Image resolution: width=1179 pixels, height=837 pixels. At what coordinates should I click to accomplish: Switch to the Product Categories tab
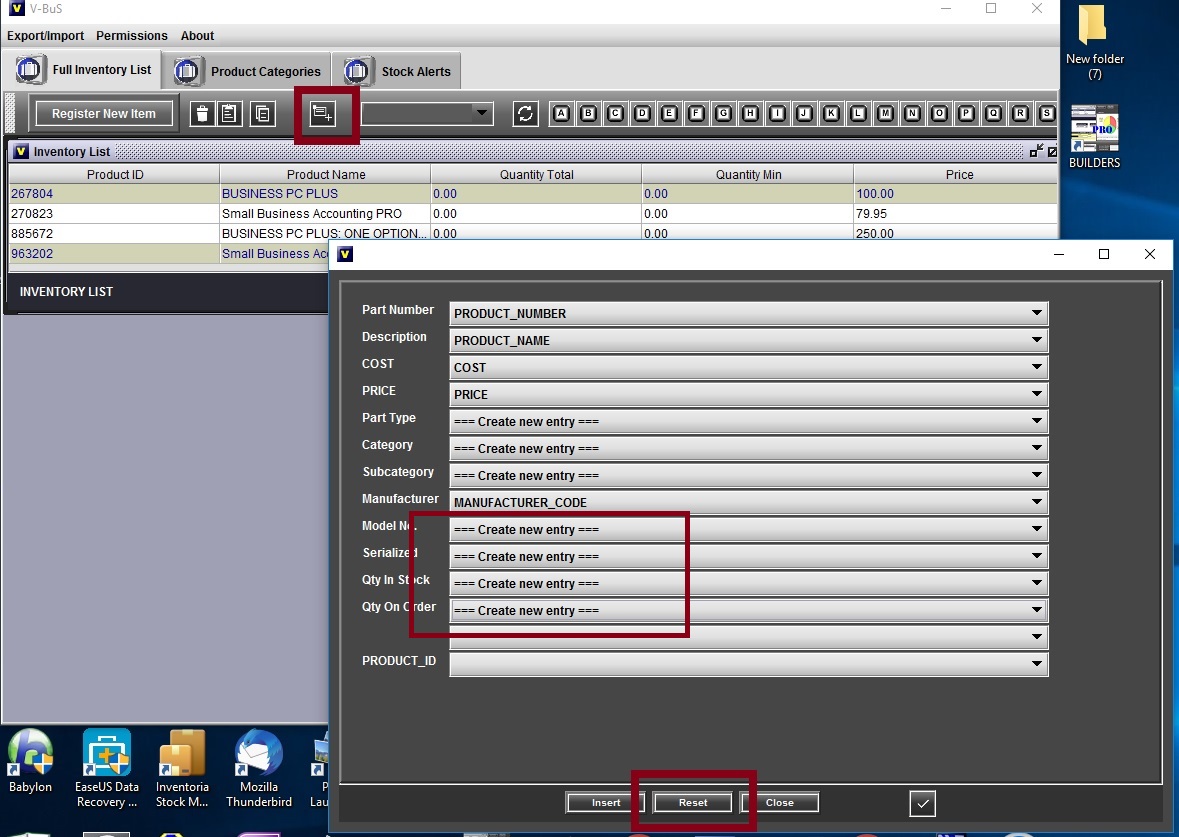pos(247,71)
